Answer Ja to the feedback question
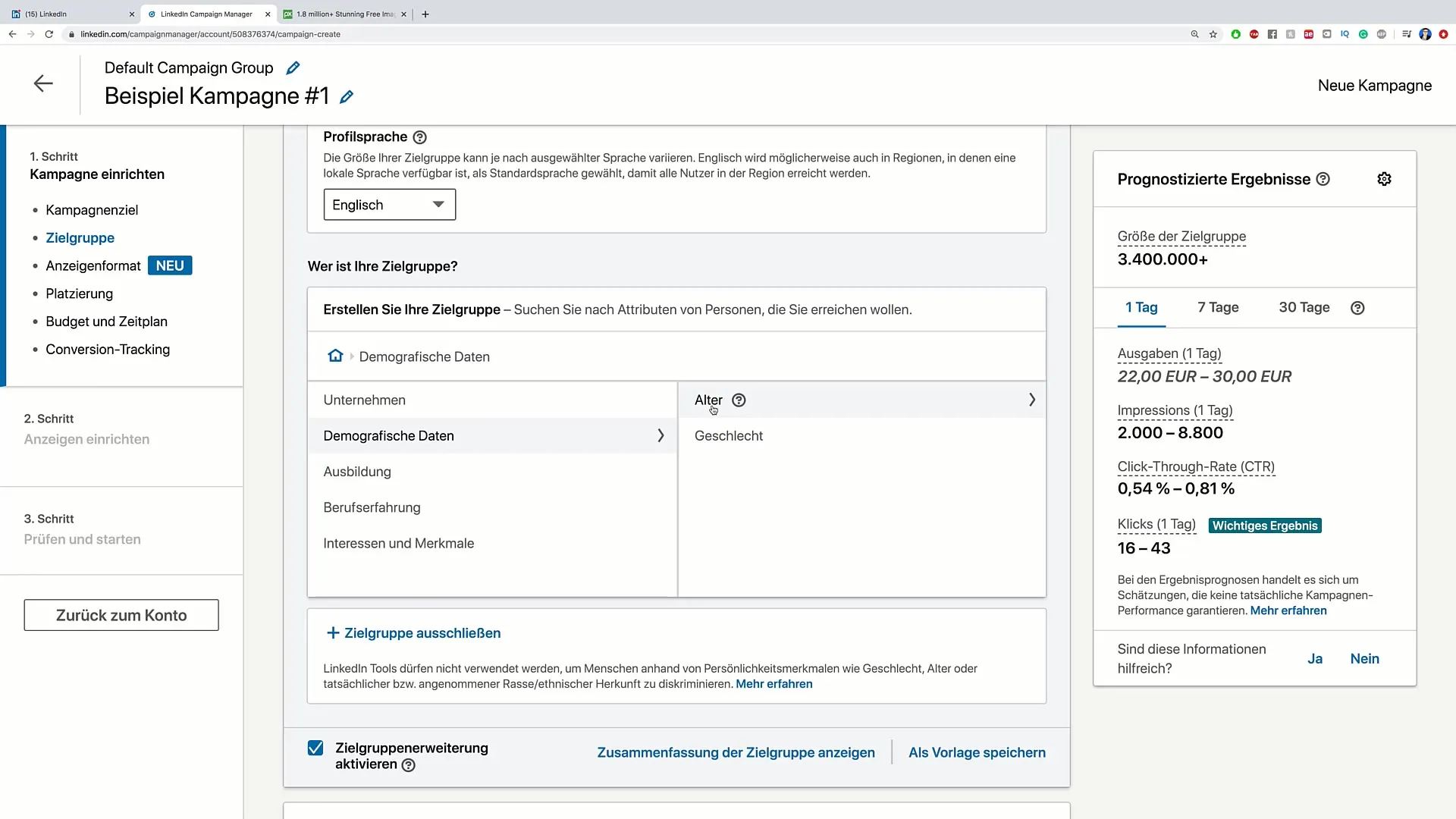 click(1315, 659)
